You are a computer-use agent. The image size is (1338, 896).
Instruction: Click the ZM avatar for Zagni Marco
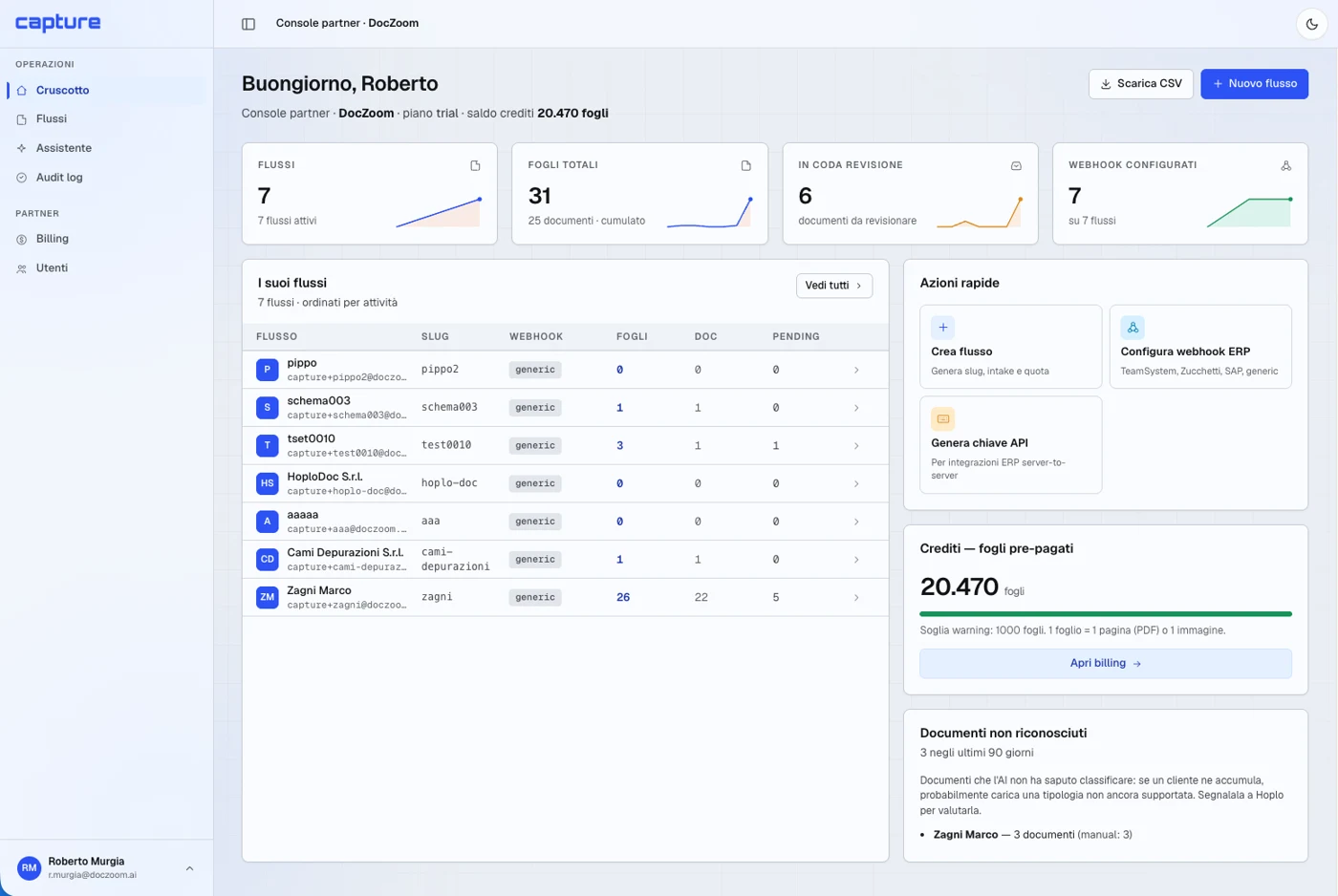pyautogui.click(x=268, y=597)
